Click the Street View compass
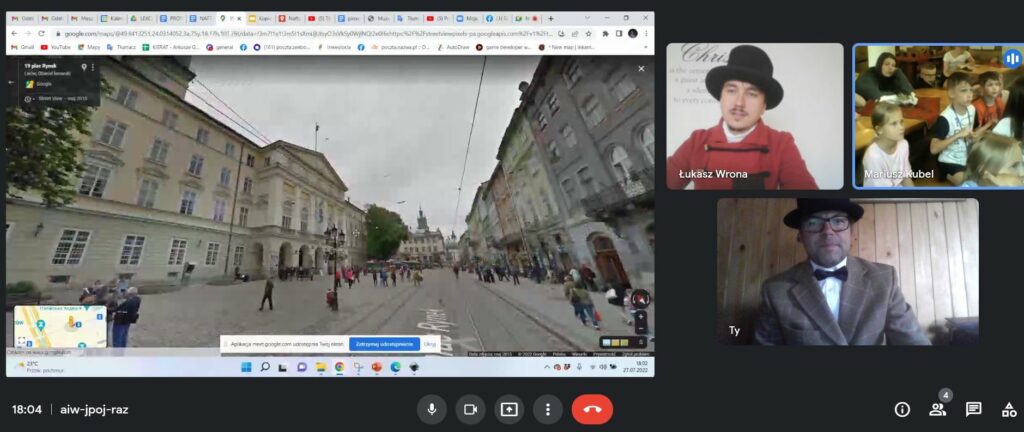Viewport: 1024px width, 432px height. [x=640, y=297]
